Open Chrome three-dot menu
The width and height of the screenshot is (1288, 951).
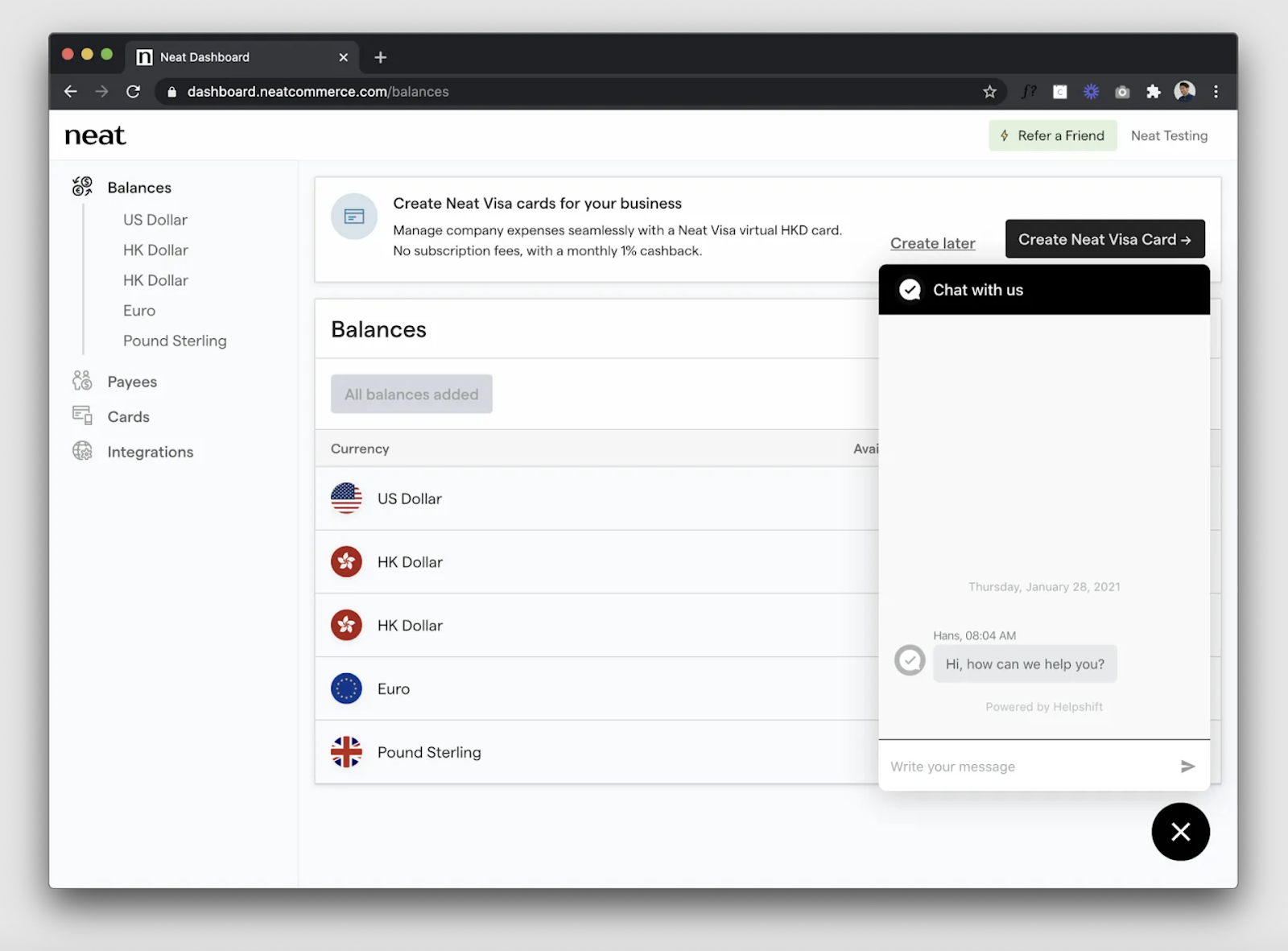tap(1216, 92)
